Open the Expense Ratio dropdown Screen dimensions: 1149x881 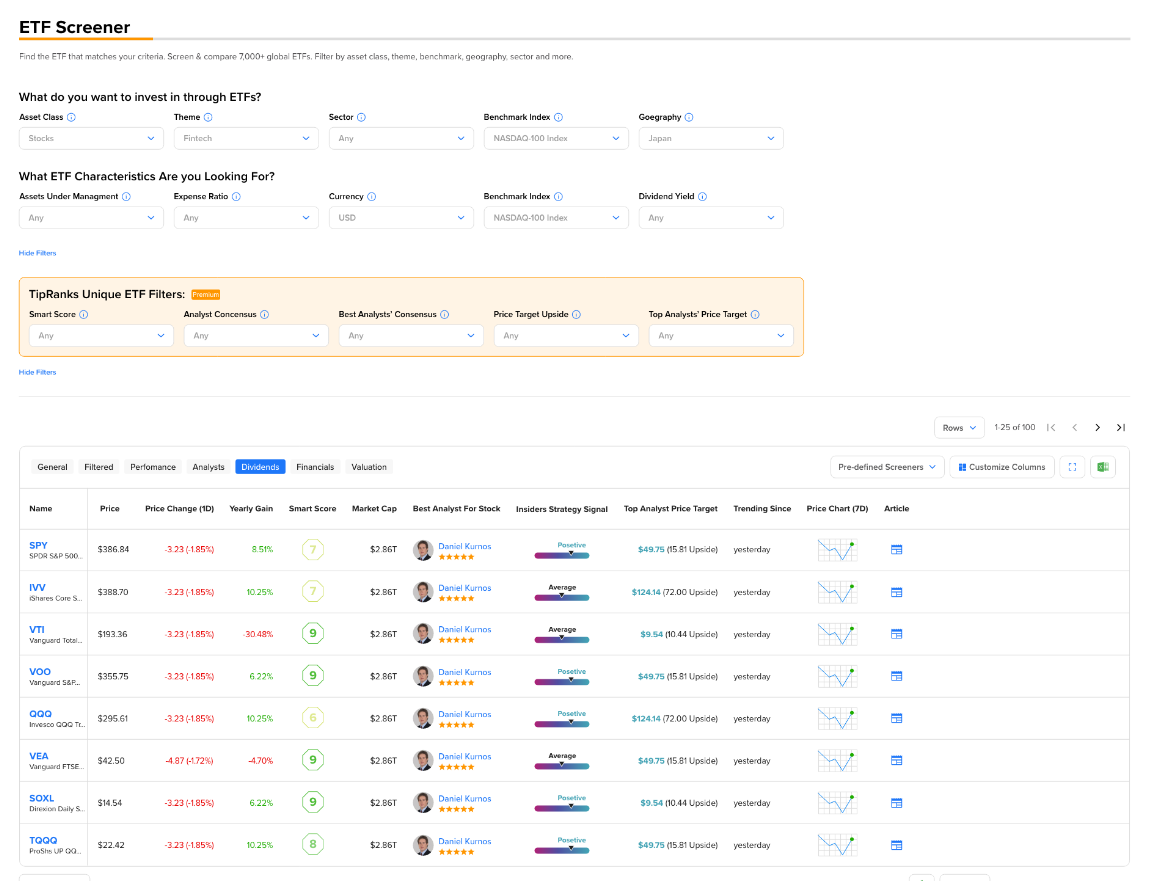(246, 218)
